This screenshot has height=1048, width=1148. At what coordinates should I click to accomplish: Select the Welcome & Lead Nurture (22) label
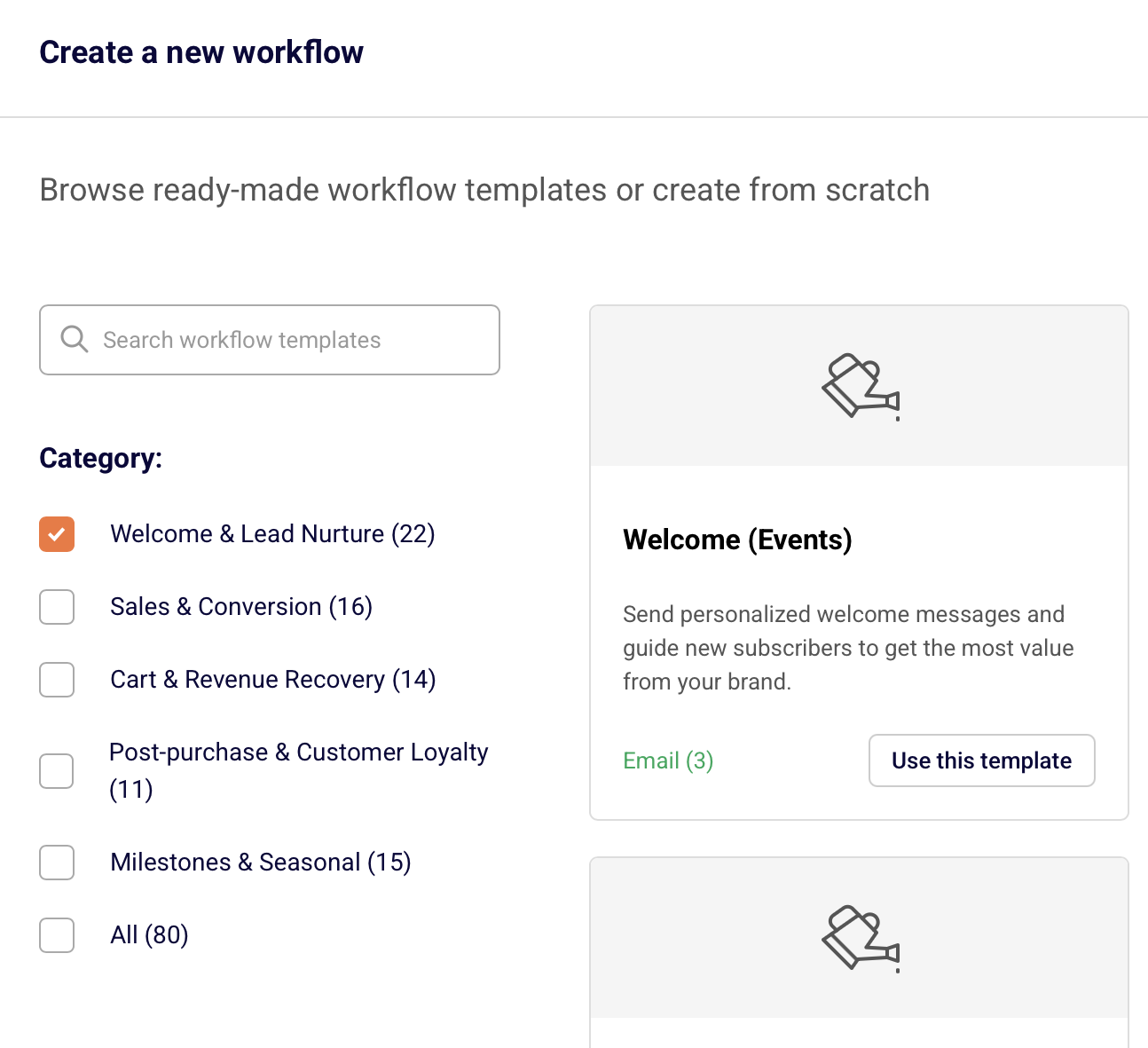coord(272,534)
